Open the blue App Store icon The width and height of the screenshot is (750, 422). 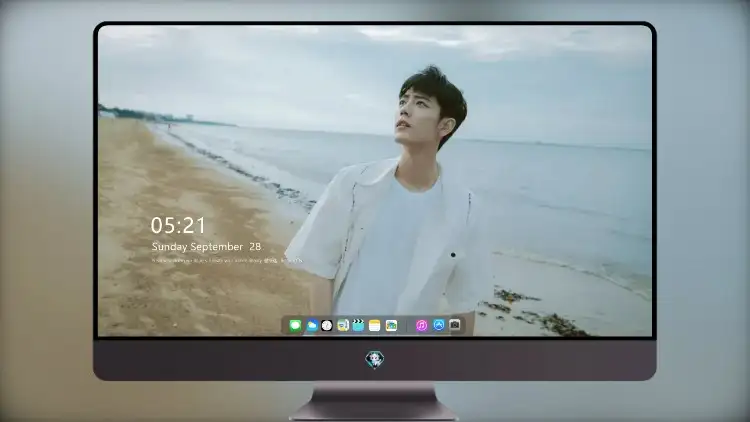tap(439, 325)
